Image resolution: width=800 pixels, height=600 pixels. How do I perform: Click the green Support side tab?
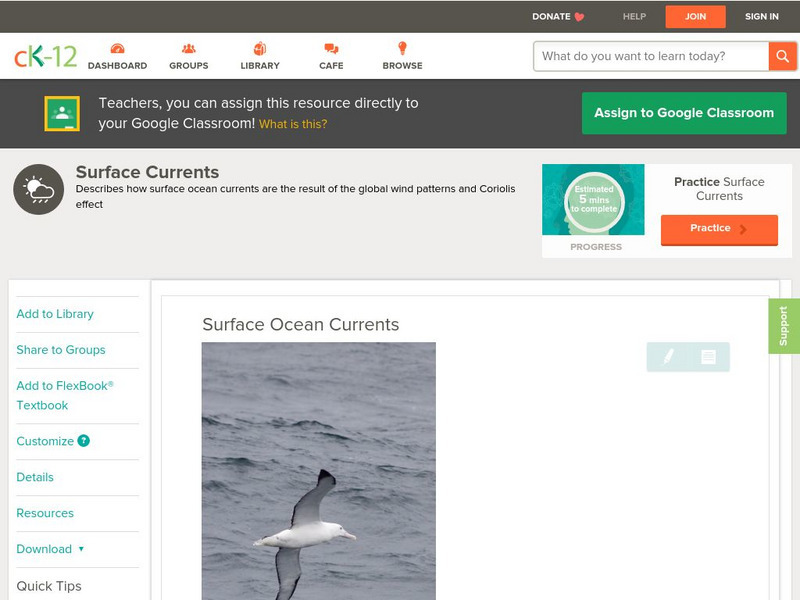[x=784, y=326]
